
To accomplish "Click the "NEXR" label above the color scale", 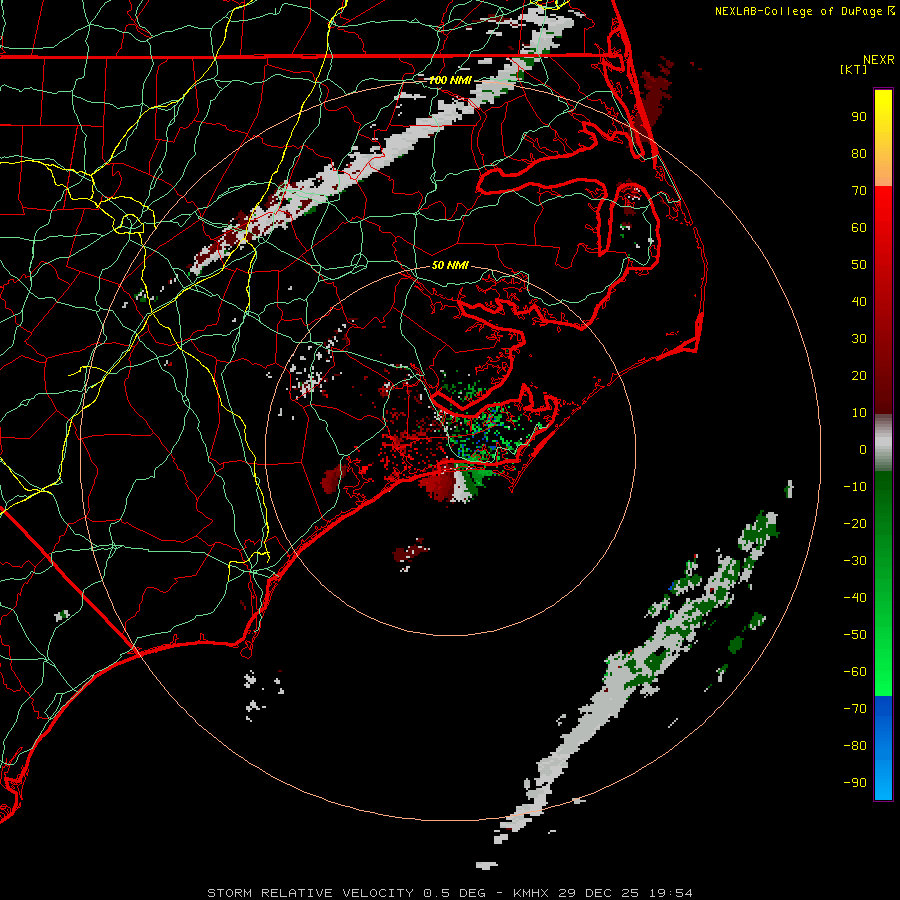I will 879,60.
